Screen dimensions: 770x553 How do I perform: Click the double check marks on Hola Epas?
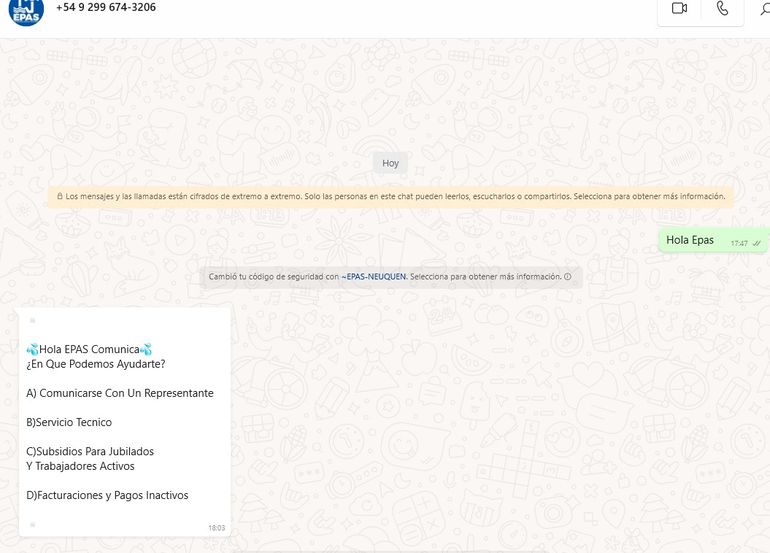click(x=757, y=243)
